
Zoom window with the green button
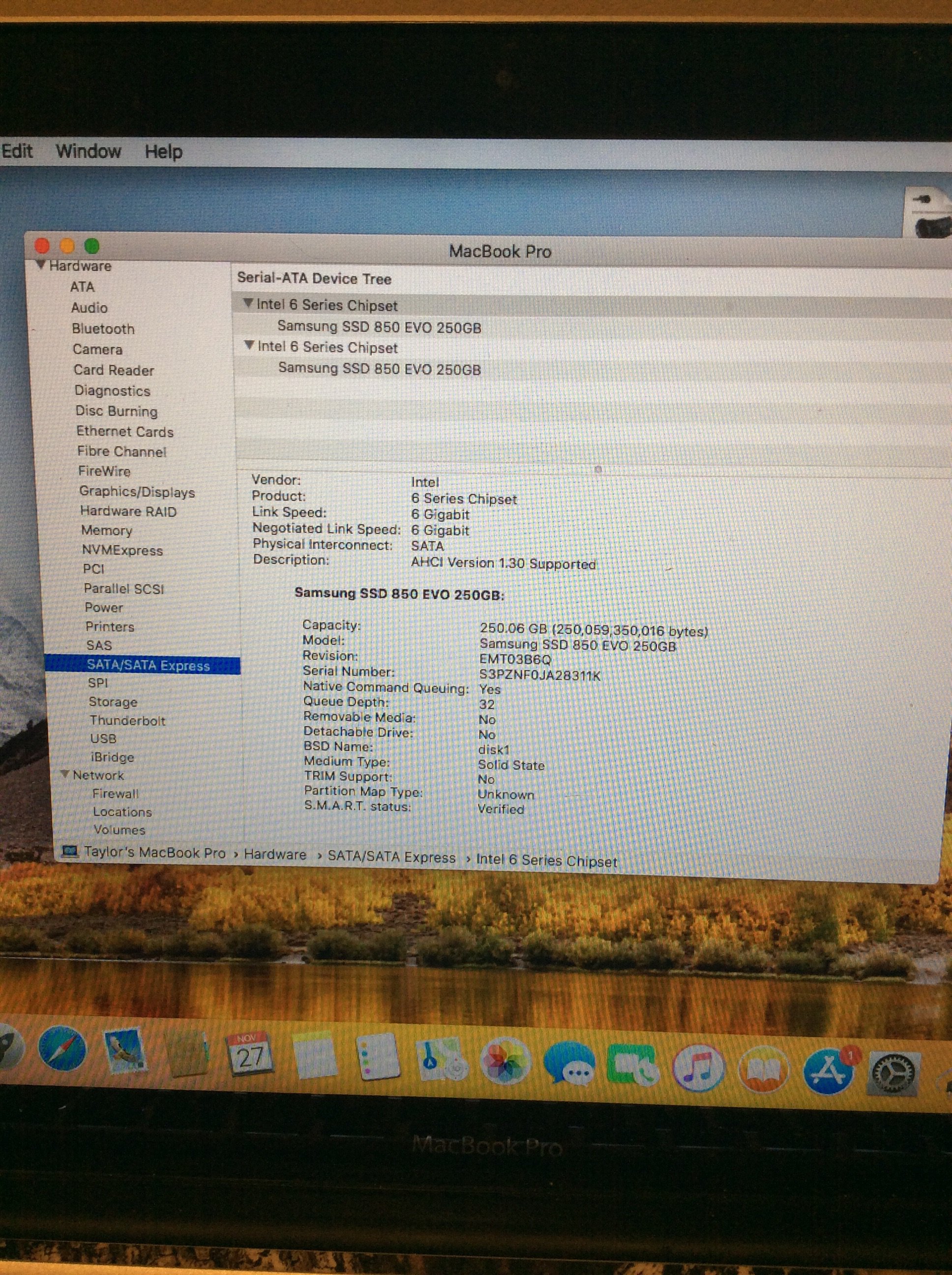point(92,246)
